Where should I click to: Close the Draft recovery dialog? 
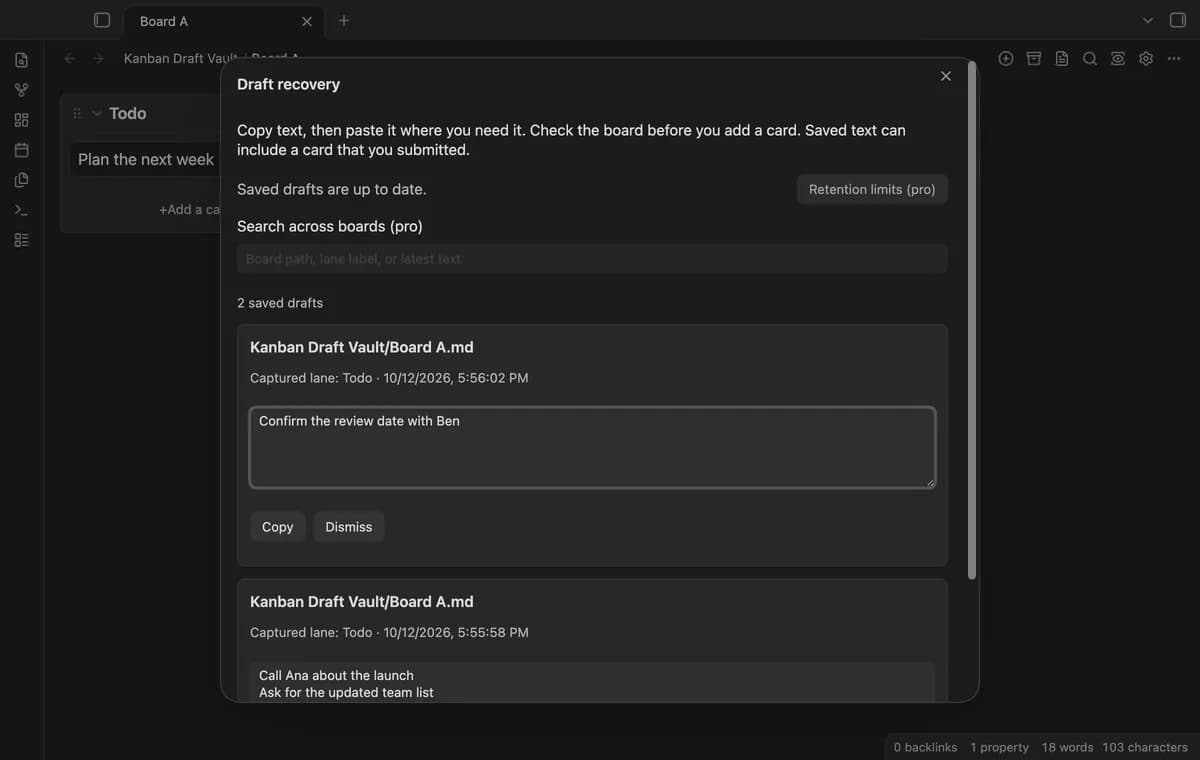tap(946, 76)
